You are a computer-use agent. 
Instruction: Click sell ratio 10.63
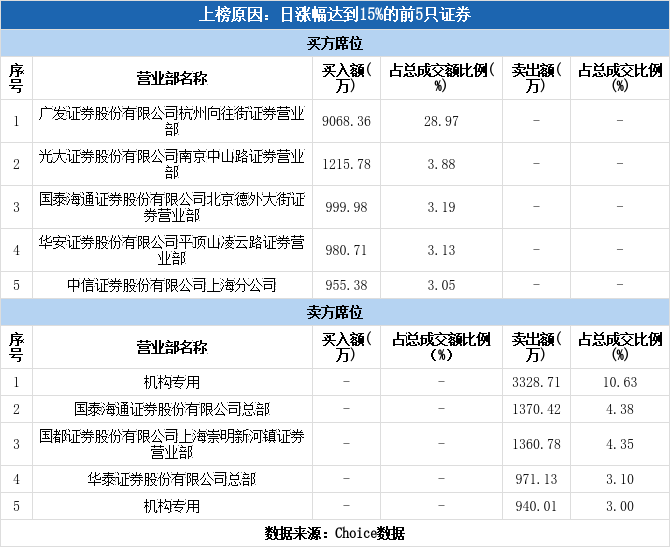(620, 382)
